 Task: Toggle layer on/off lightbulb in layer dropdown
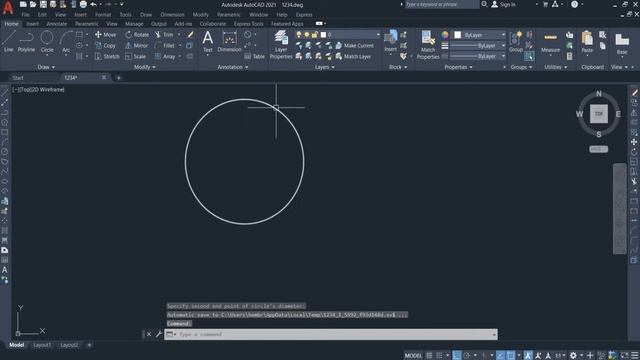click(299, 35)
